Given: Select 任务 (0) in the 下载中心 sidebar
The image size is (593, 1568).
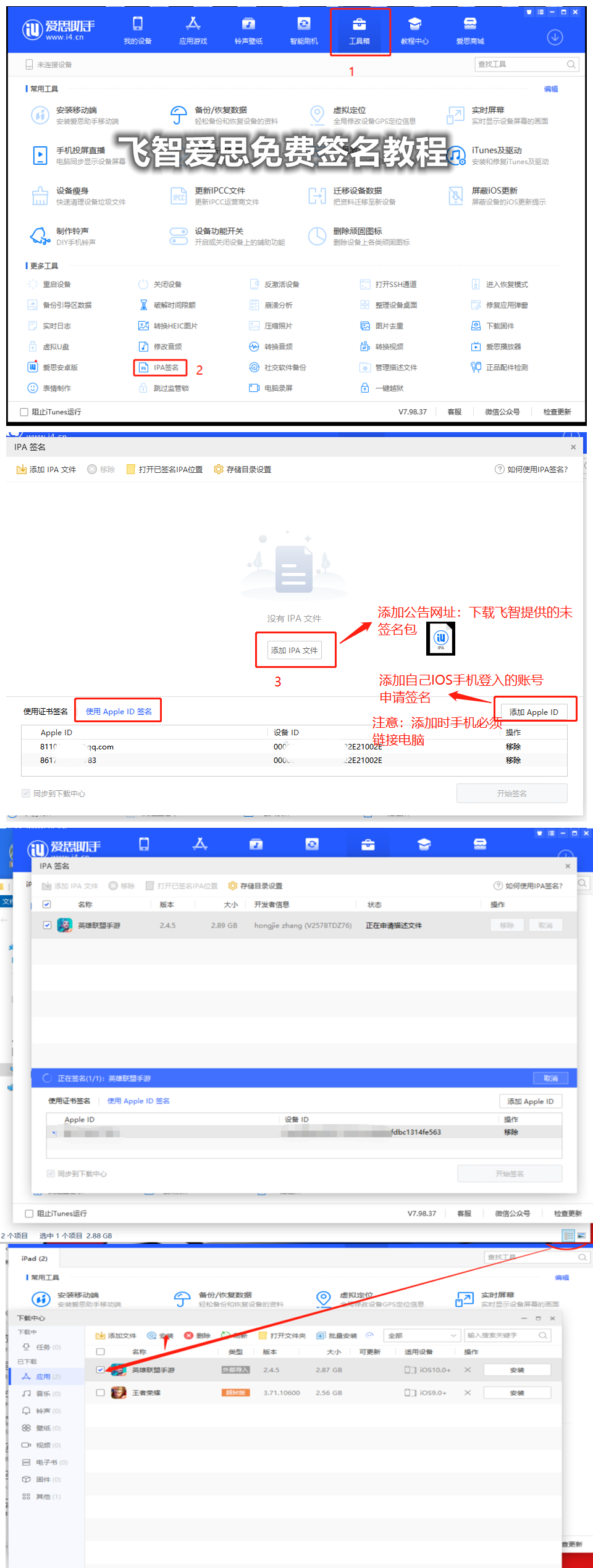Looking at the screenshot, I should [47, 1347].
